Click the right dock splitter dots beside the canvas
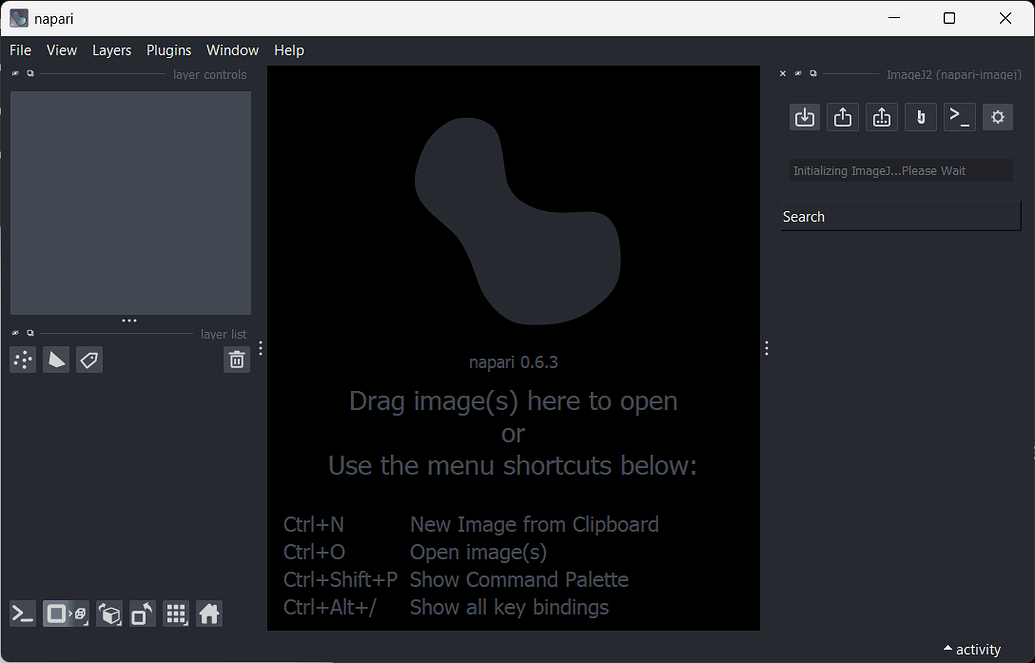The height and width of the screenshot is (663, 1035). pyautogui.click(x=766, y=348)
